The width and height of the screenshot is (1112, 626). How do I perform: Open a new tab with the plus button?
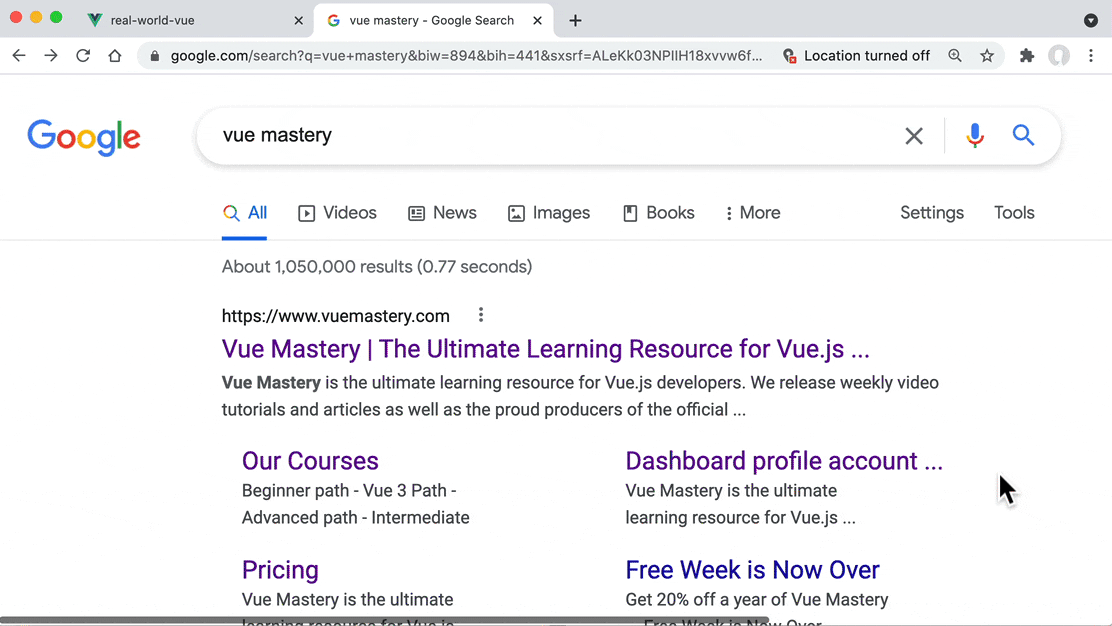coord(575,21)
